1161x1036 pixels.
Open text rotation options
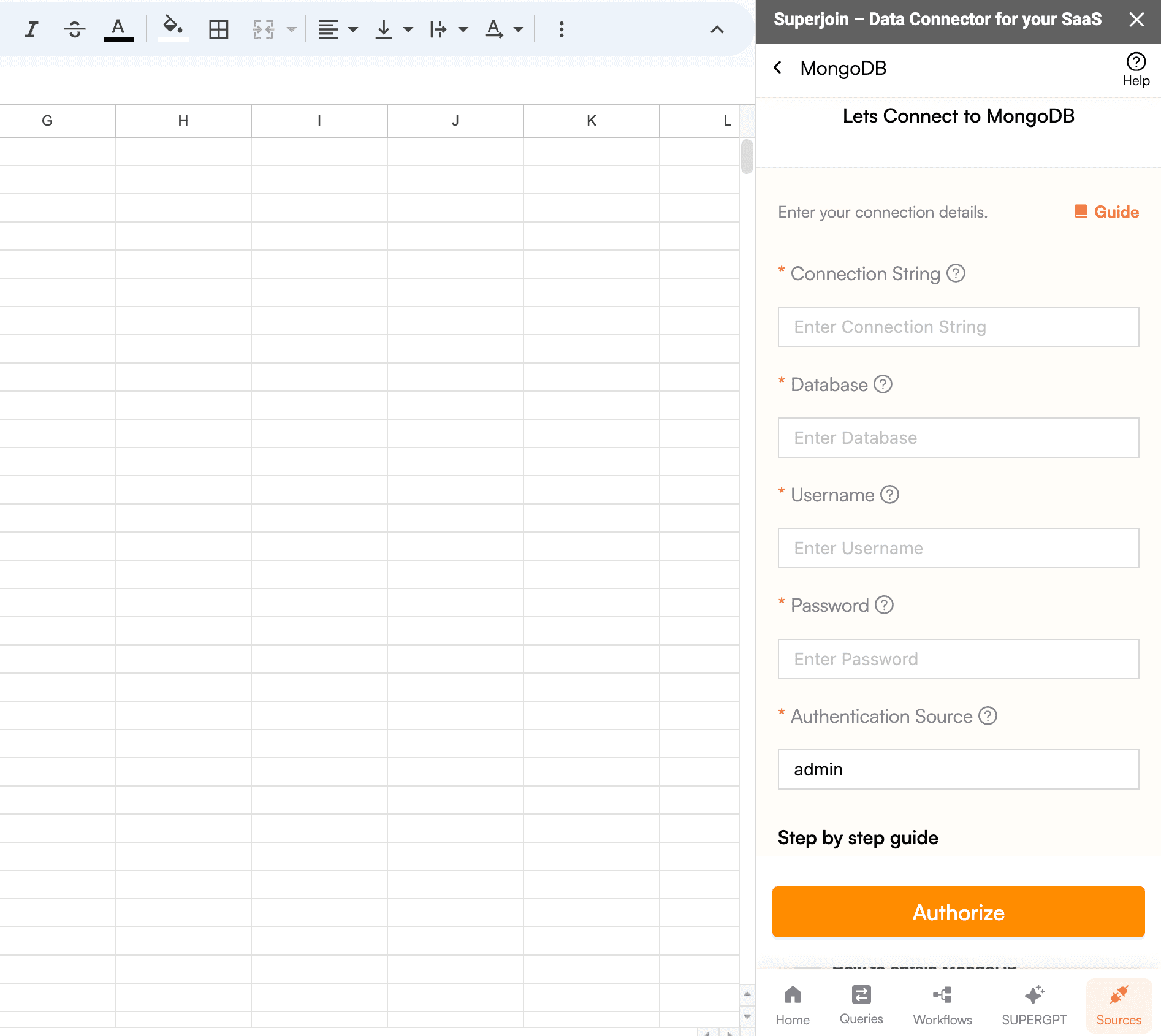pos(494,29)
